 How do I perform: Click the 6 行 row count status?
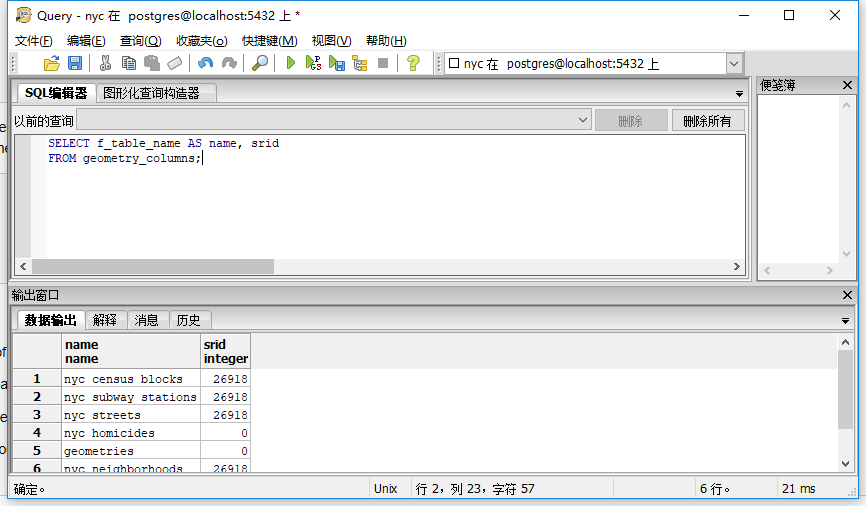click(x=715, y=489)
